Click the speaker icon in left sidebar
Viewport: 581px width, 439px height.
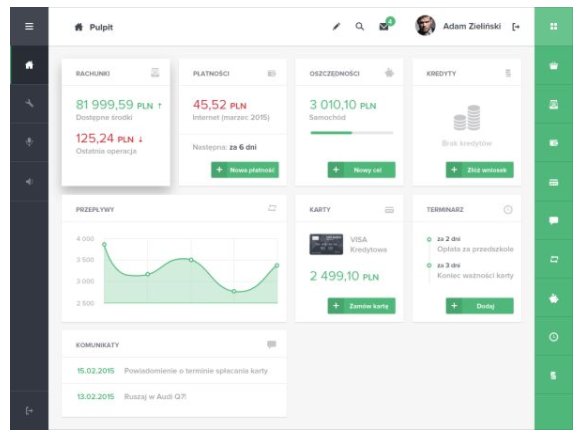pyautogui.click(x=29, y=182)
